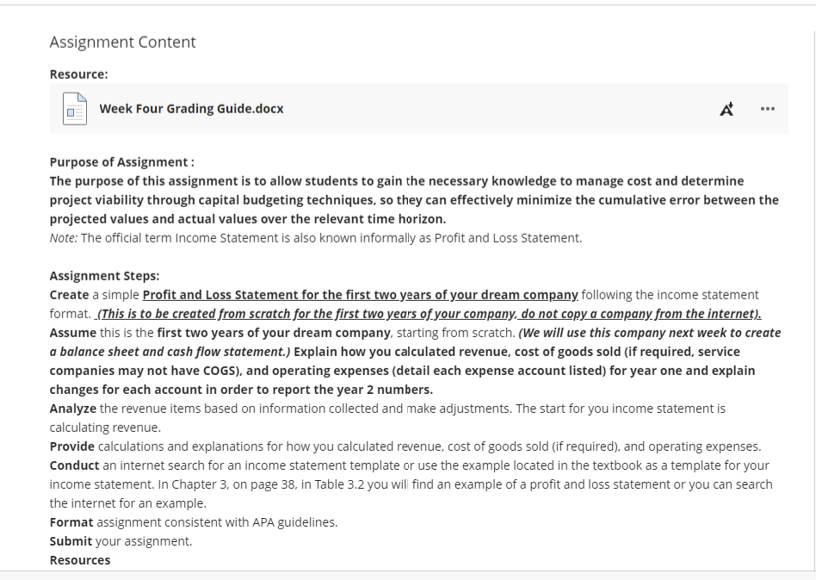This screenshot has height=580, width=816.
Task: Click the bold word 'Submit'
Action: [x=71, y=542]
